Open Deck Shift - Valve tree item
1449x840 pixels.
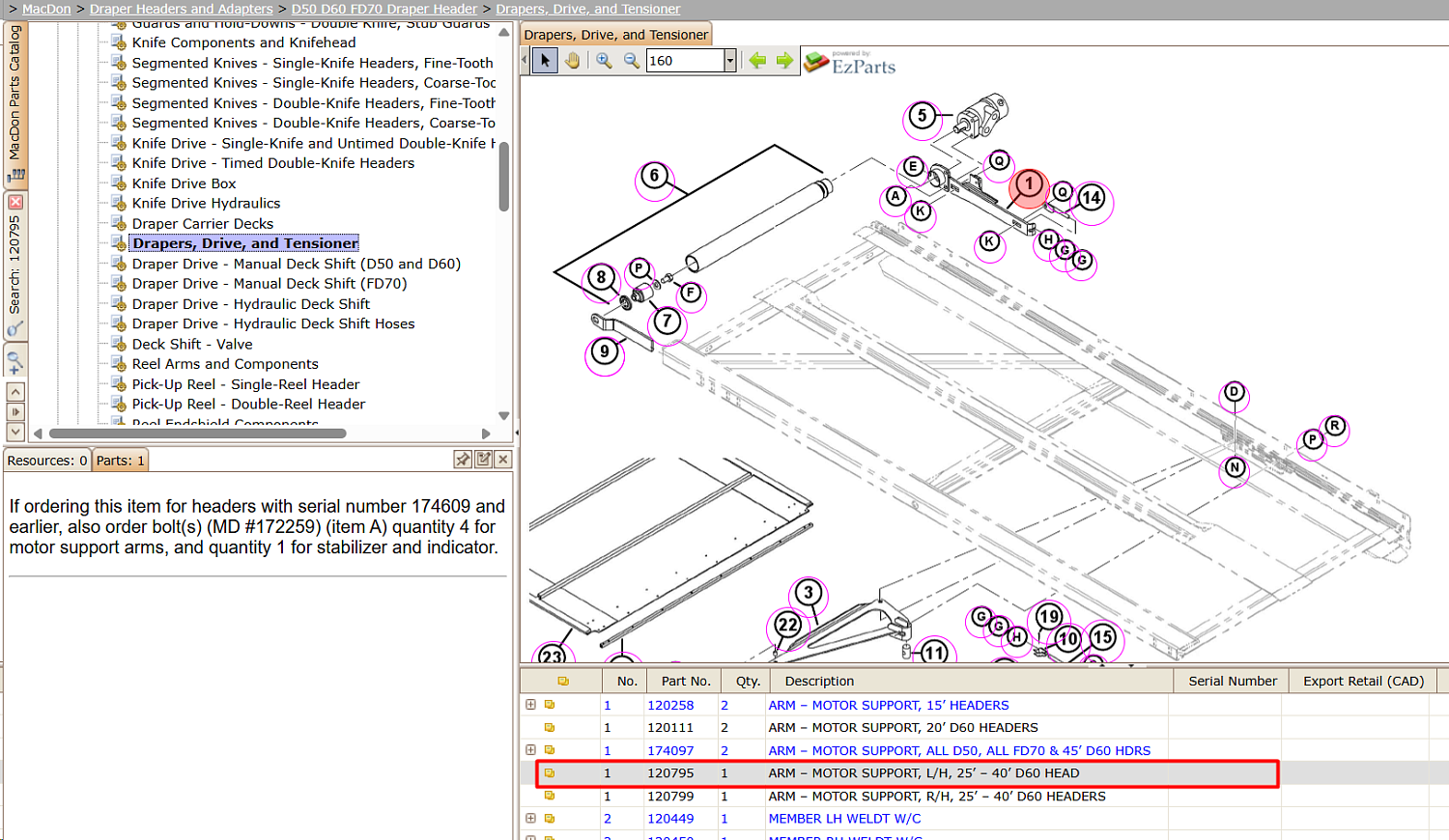tap(192, 345)
